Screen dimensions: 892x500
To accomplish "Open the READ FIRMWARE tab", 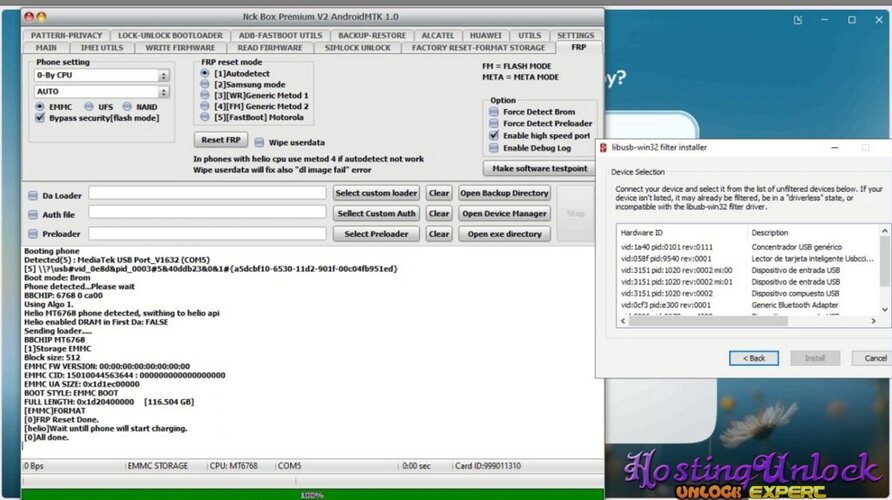I will pos(270,48).
